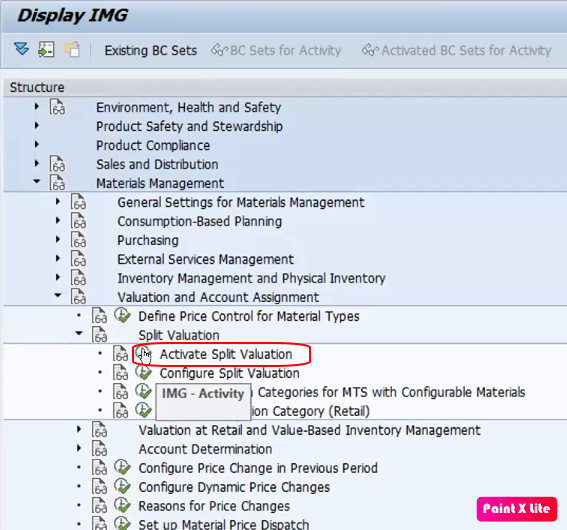
Task: Execute the Reasons for Price Changes icon
Action: (122, 505)
